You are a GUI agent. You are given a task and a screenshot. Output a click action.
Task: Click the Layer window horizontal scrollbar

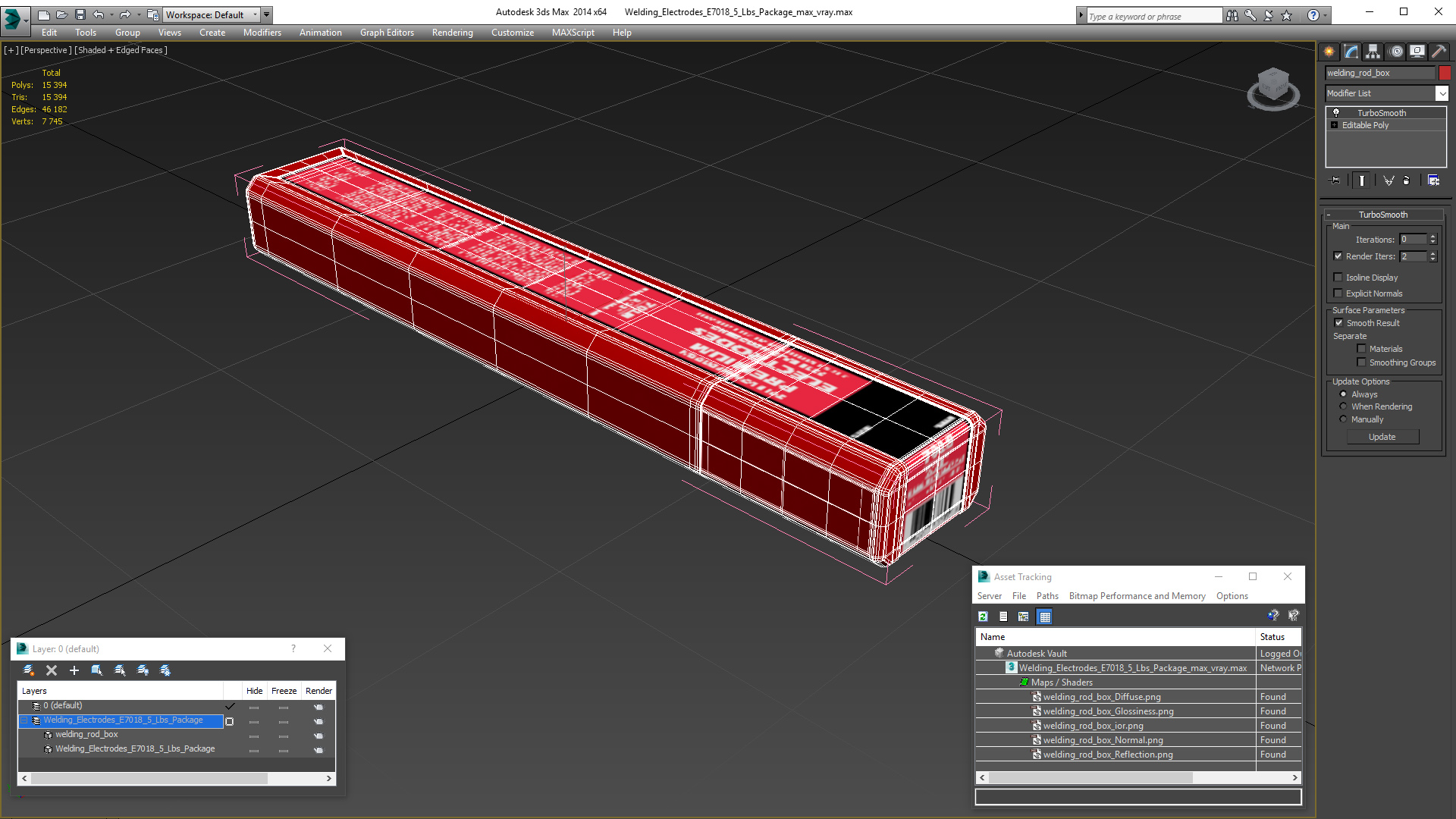click(149, 779)
